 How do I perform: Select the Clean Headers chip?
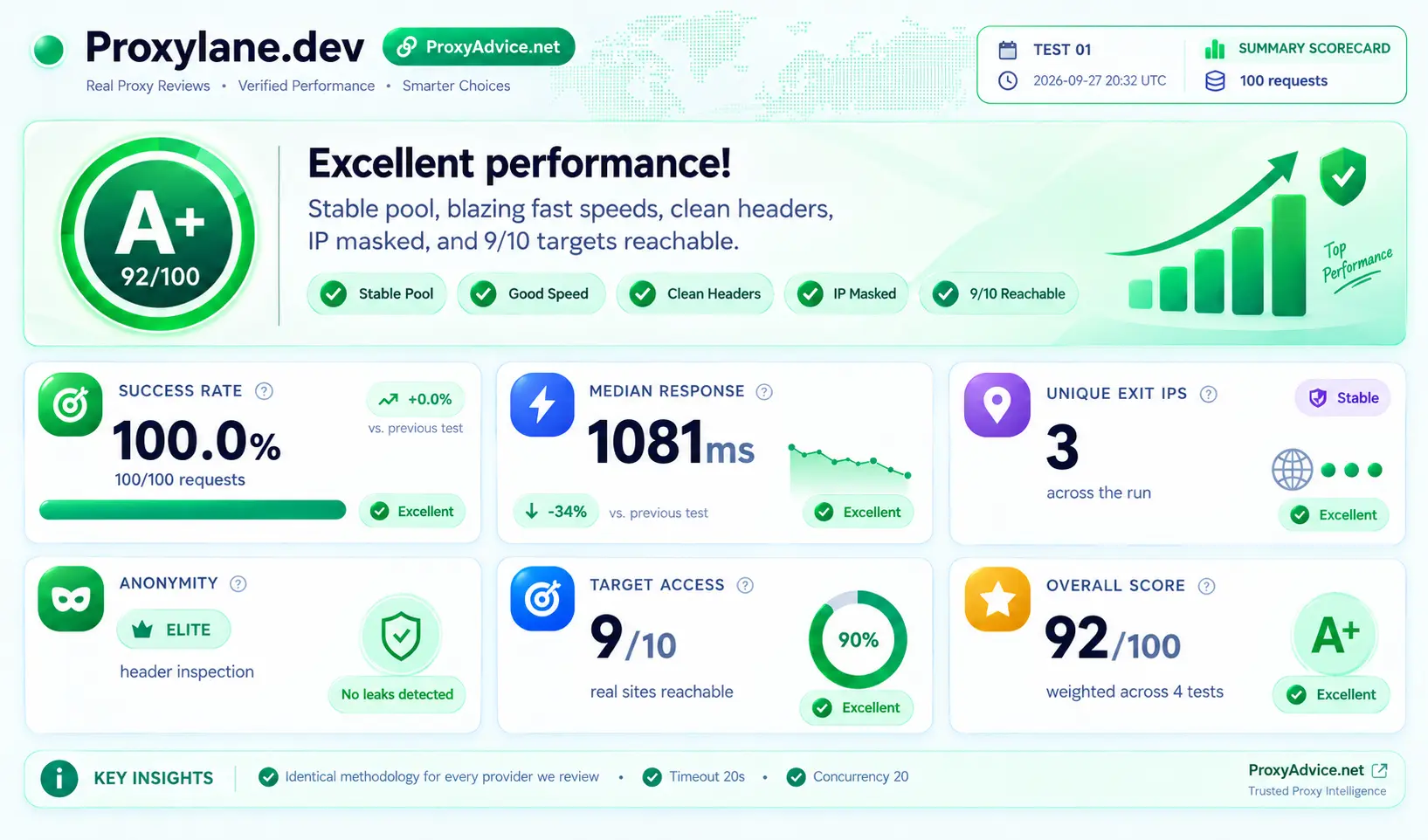pos(694,293)
